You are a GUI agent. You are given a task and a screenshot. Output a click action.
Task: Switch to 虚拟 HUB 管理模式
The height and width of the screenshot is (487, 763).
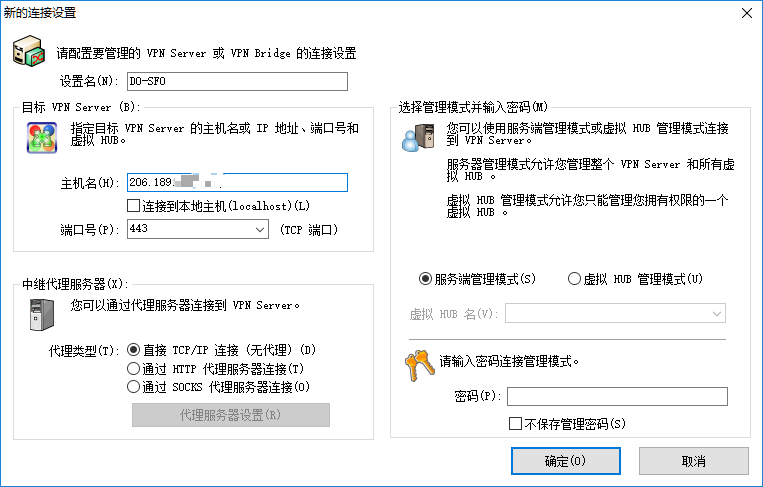click(x=574, y=279)
